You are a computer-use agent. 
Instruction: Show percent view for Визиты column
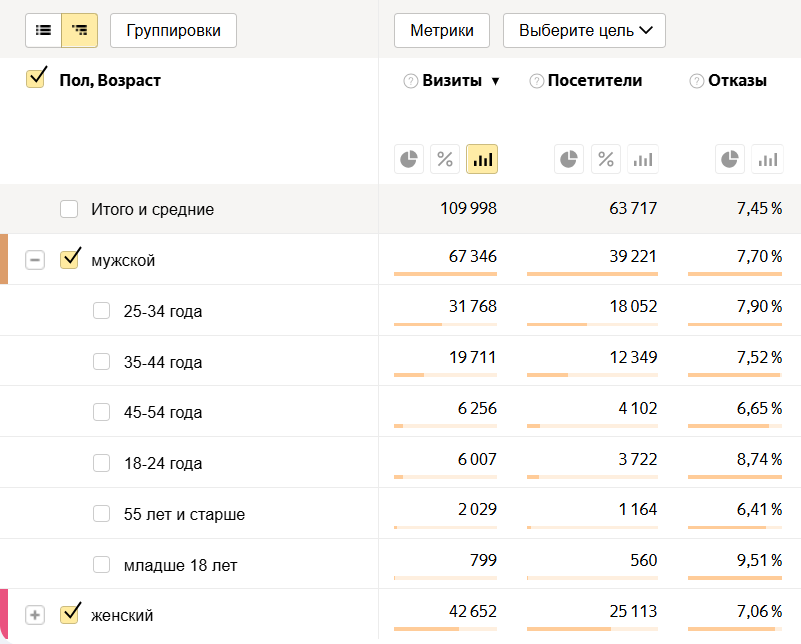445,159
